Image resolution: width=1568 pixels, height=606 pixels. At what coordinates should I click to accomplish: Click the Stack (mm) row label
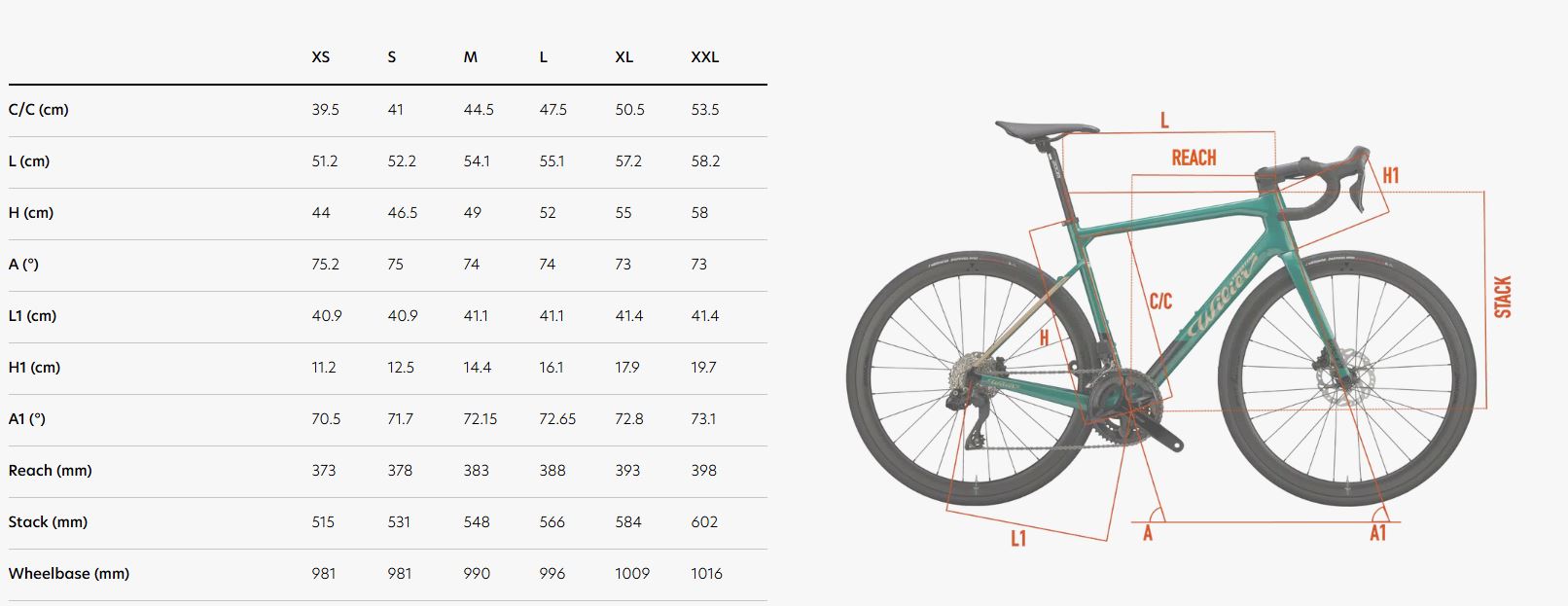[x=48, y=522]
